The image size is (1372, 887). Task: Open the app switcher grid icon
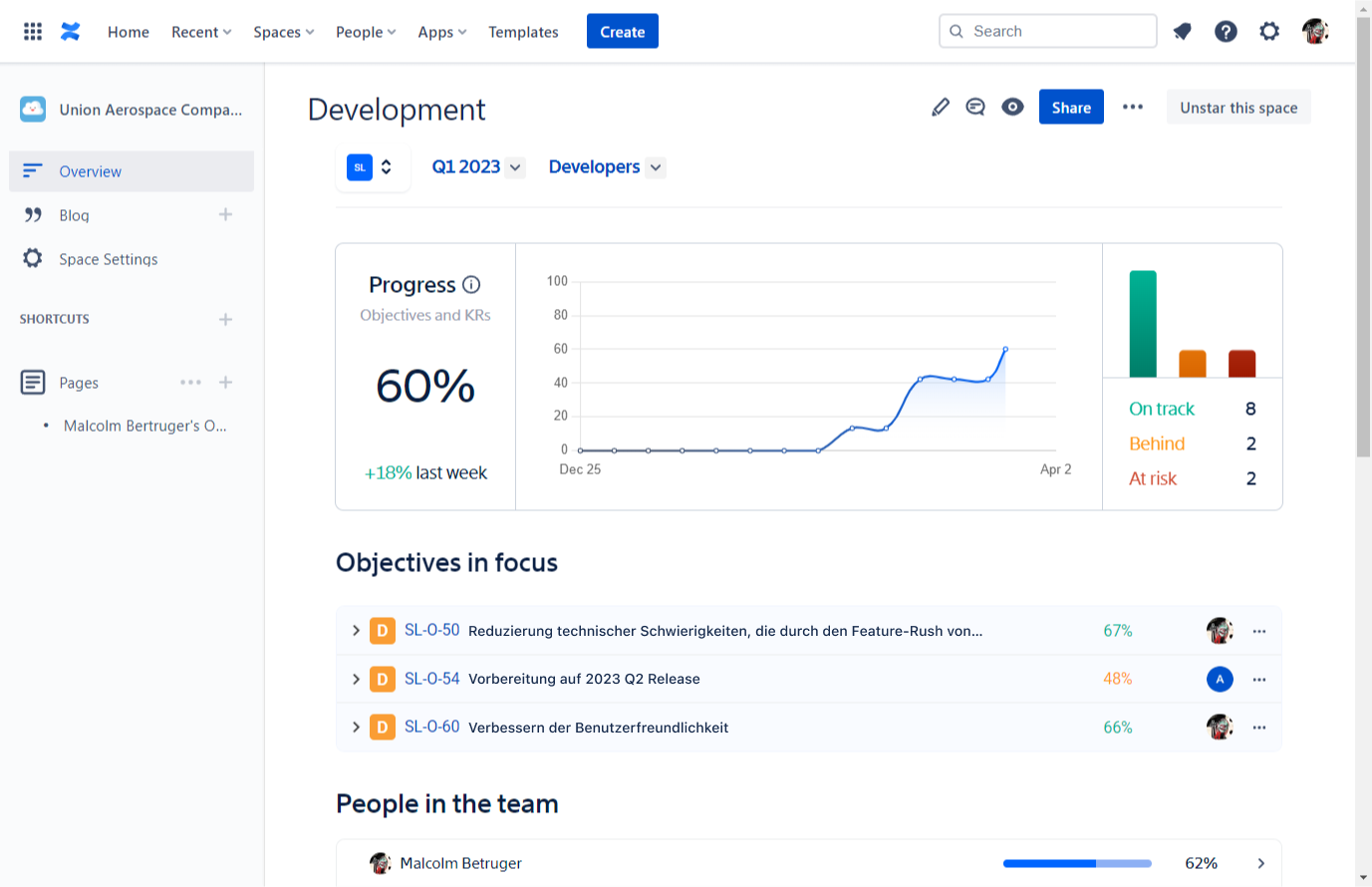coord(33,31)
